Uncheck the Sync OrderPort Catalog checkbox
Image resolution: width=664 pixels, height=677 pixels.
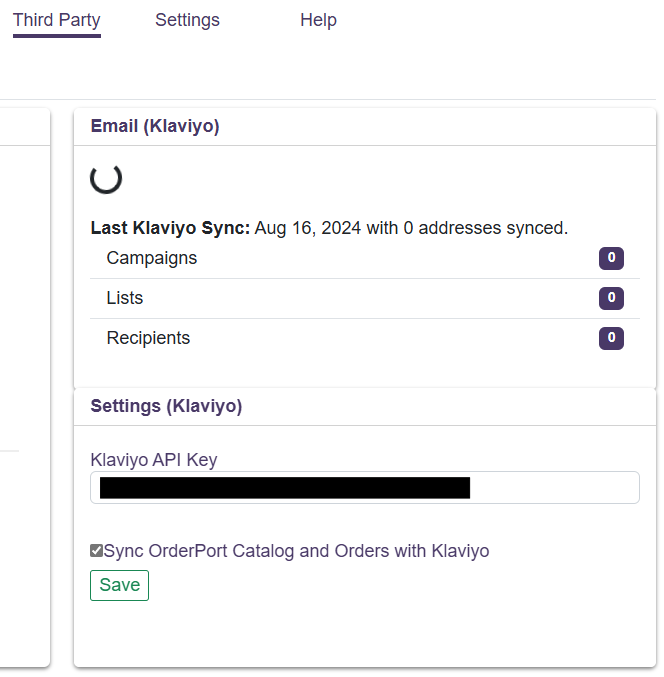(x=96, y=551)
